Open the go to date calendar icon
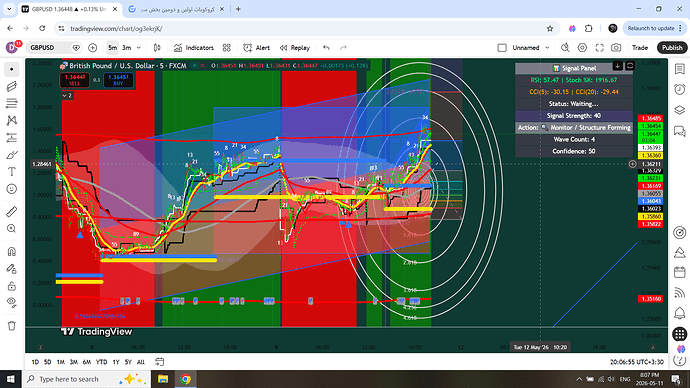Image resolution: width=690 pixels, height=388 pixels. click(x=159, y=362)
